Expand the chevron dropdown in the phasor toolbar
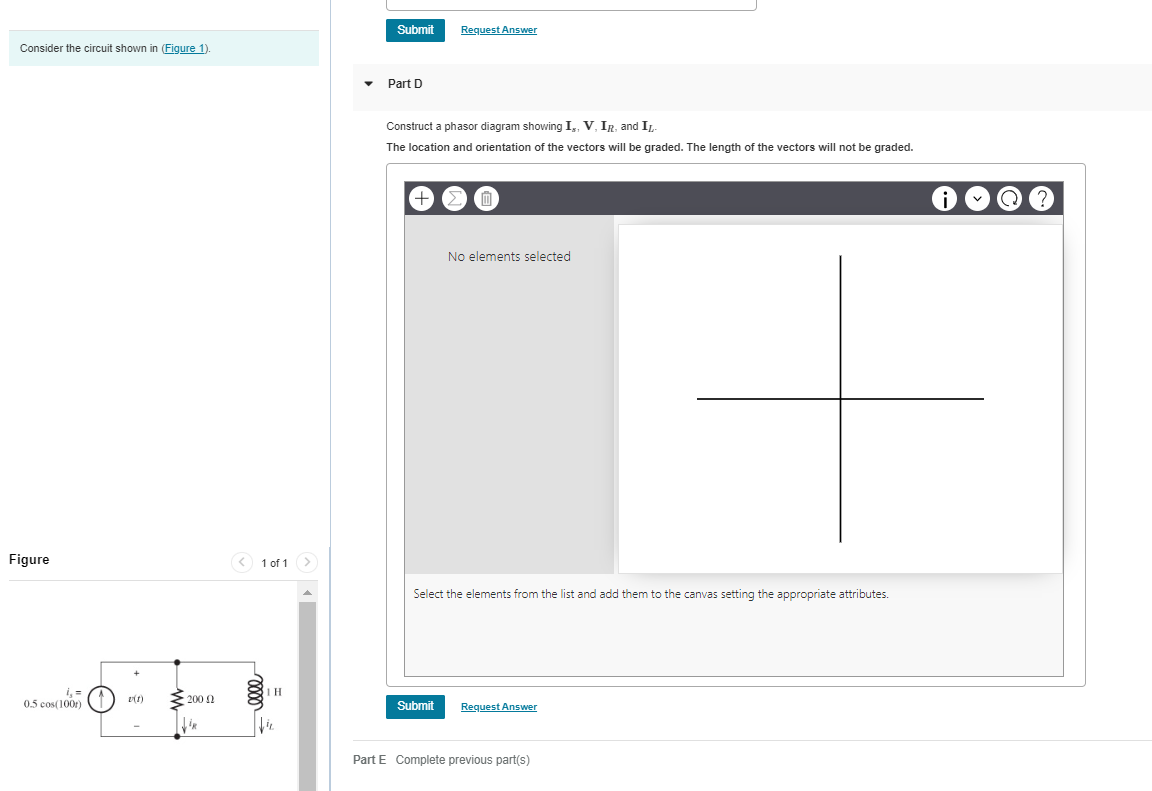Image resolution: width=1152 pixels, height=791 pixels. click(977, 198)
